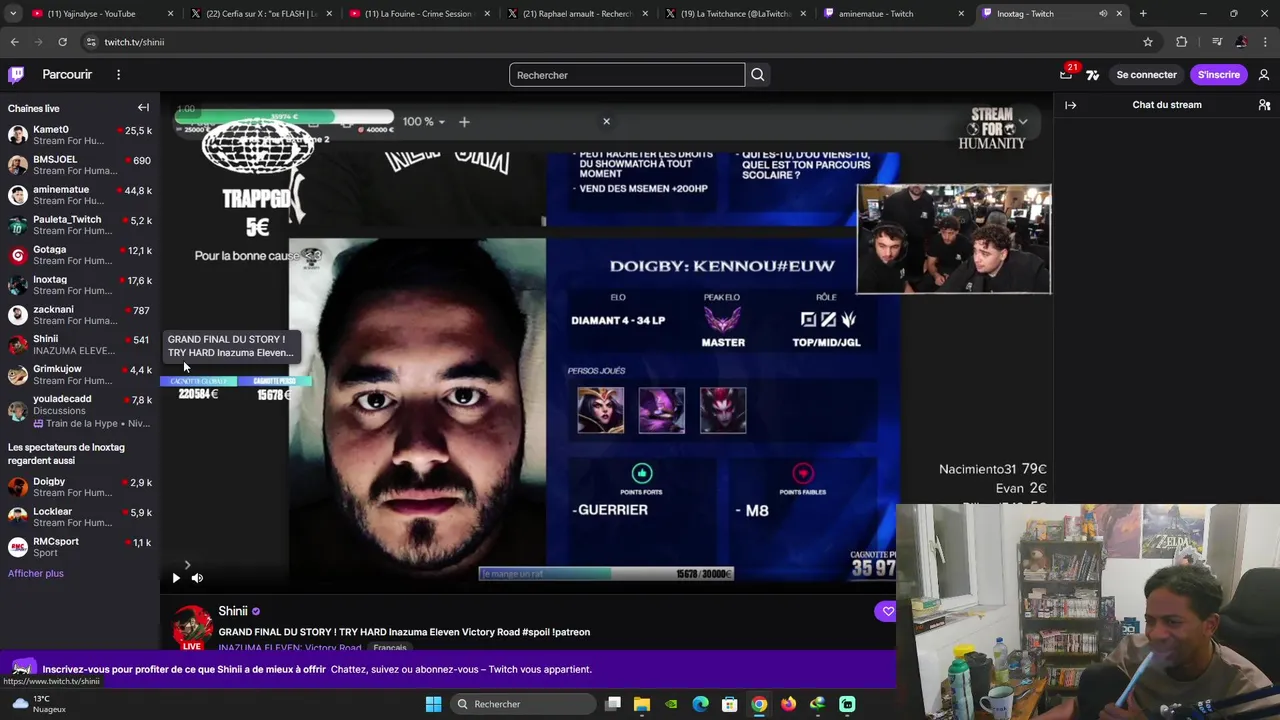Click the search magnifier button
Image resolution: width=1280 pixels, height=720 pixels.
[x=758, y=75]
